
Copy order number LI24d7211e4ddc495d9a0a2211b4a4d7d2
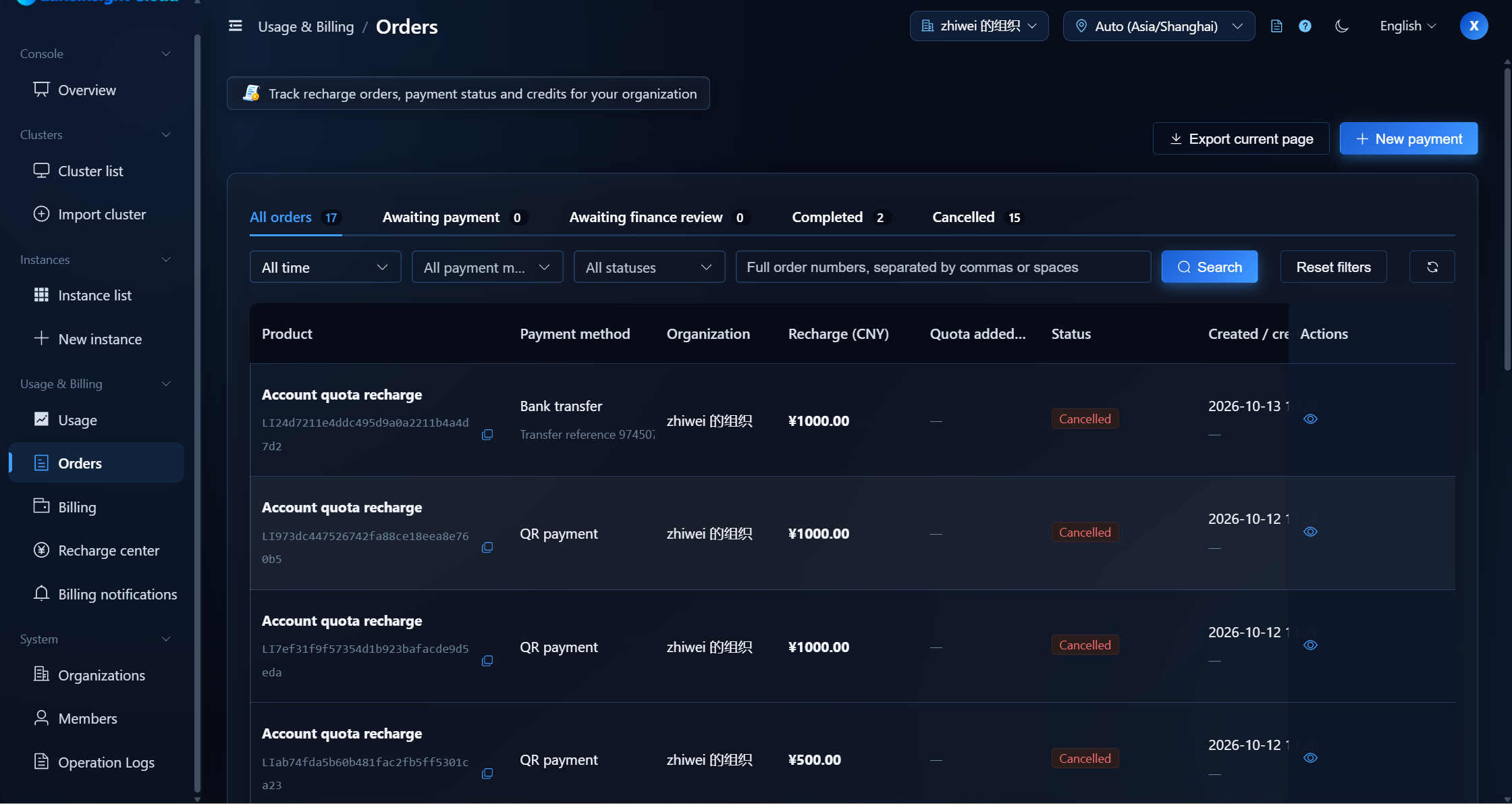(x=487, y=434)
